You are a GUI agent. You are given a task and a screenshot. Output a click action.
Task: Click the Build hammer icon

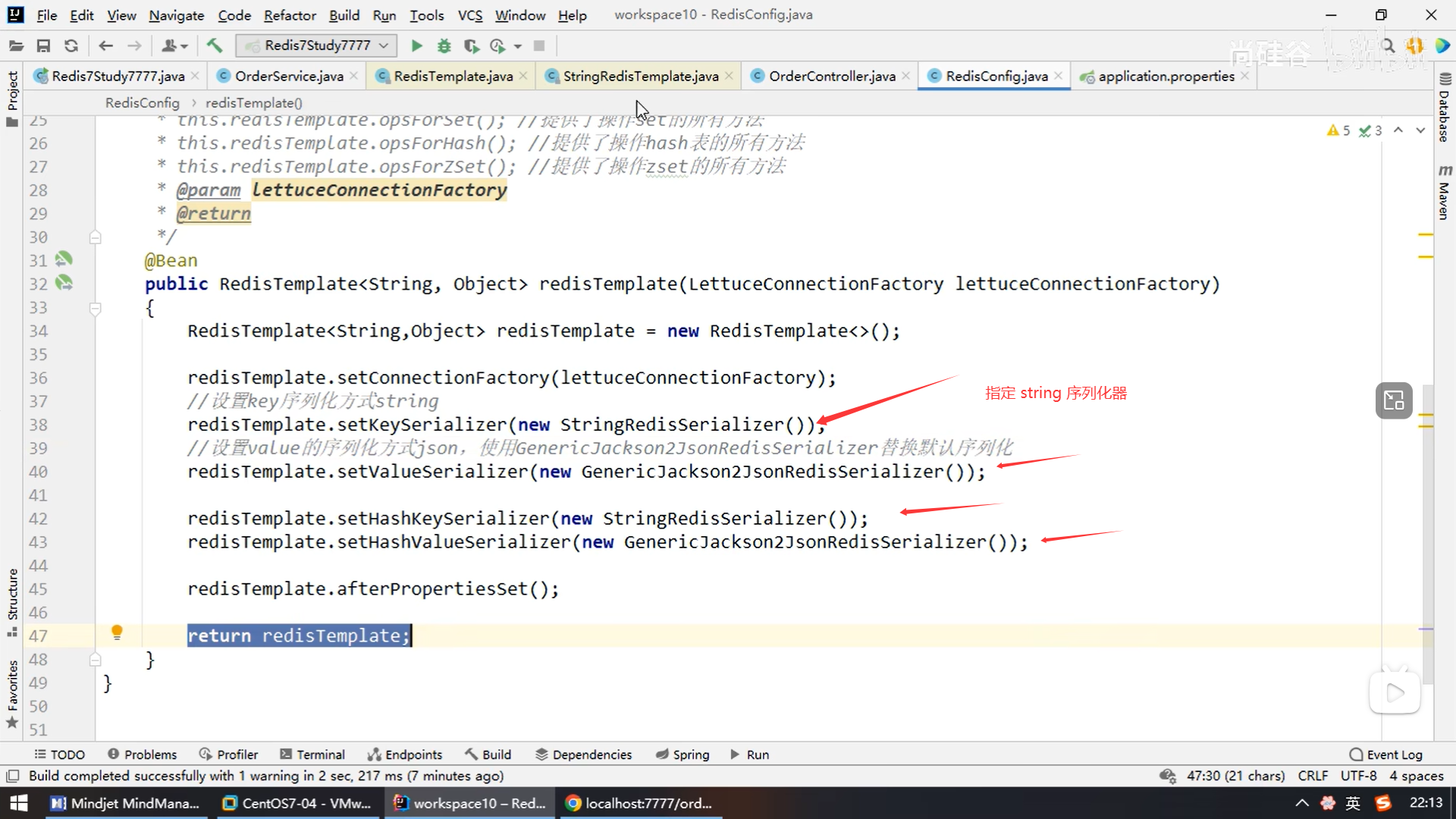pos(215,46)
